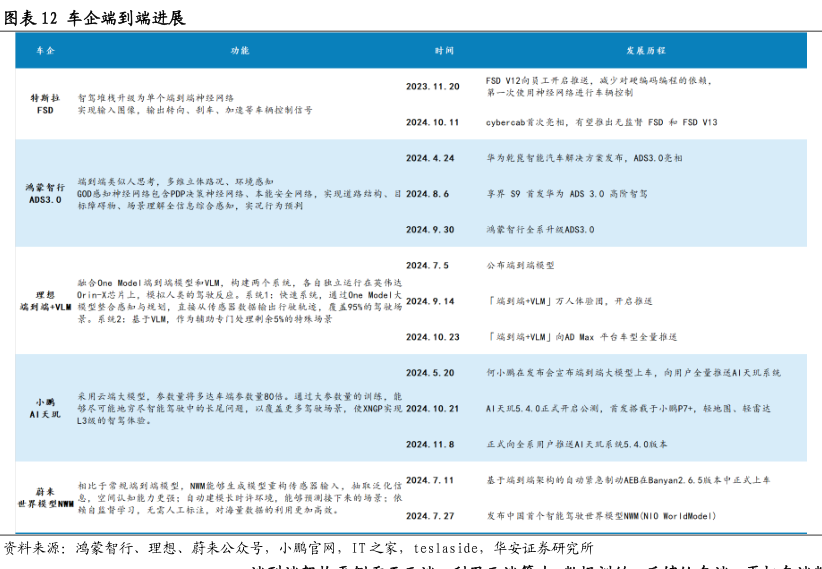Screen dimensions: 822x569
Task: Select the 理想 端到端+VLM row label
Action: click(45, 301)
